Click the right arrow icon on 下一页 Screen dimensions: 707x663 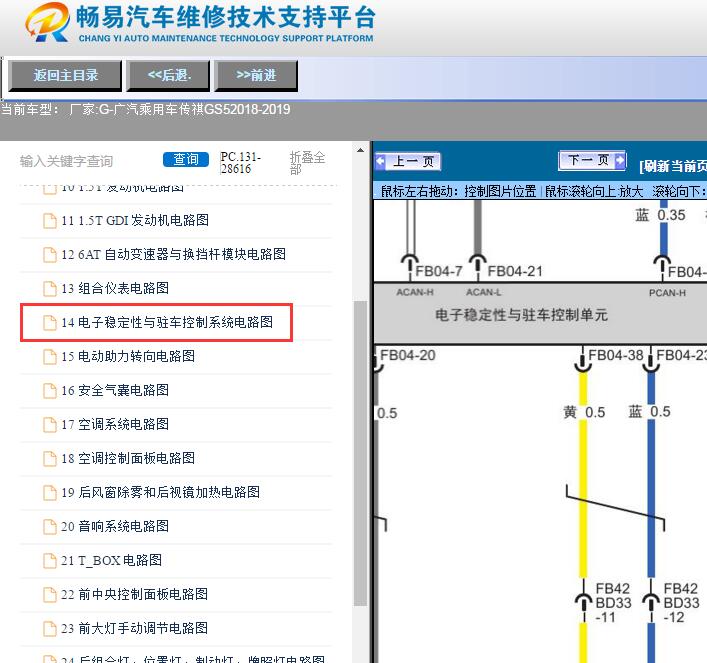(x=620, y=160)
